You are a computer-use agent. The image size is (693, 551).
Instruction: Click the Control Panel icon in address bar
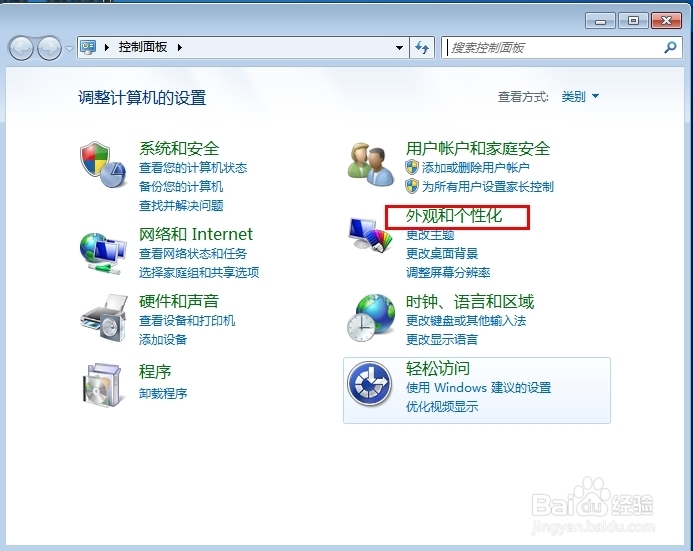pos(88,47)
